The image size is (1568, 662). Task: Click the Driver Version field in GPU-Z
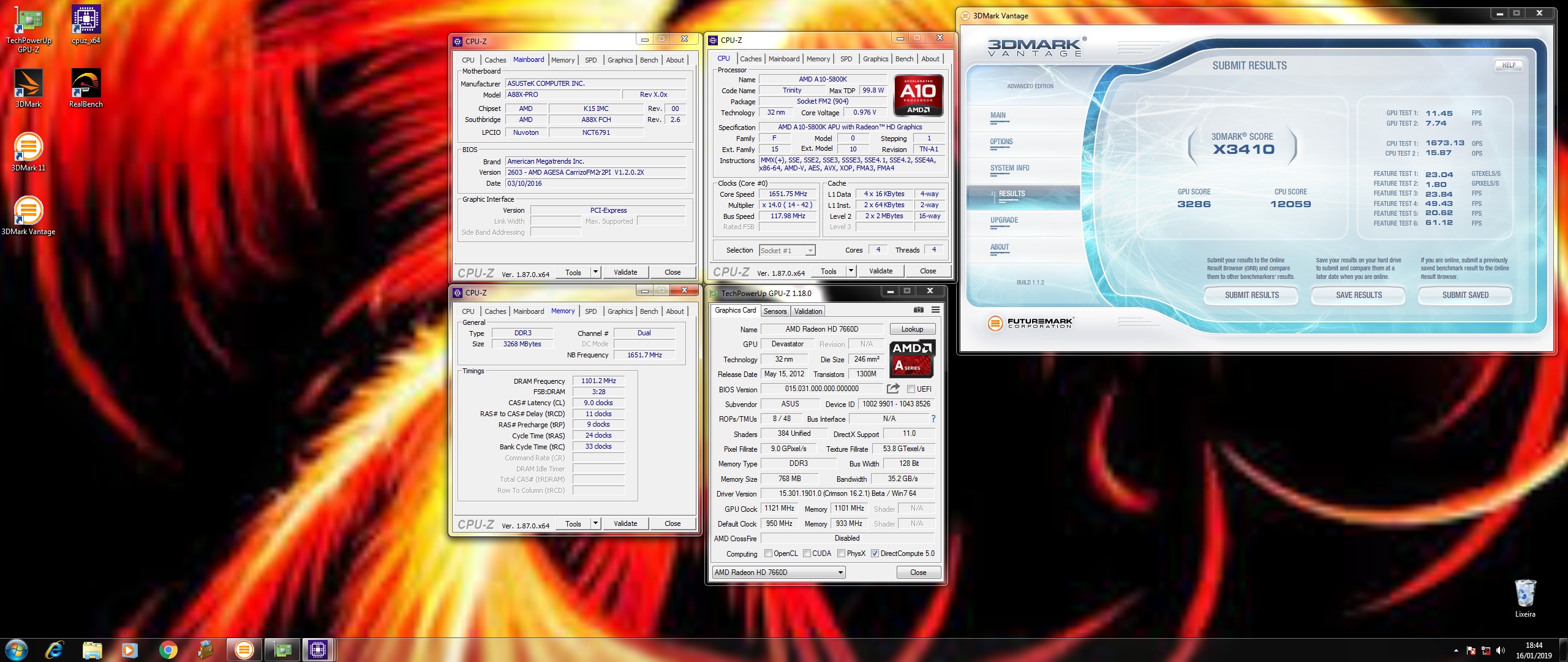click(x=847, y=493)
